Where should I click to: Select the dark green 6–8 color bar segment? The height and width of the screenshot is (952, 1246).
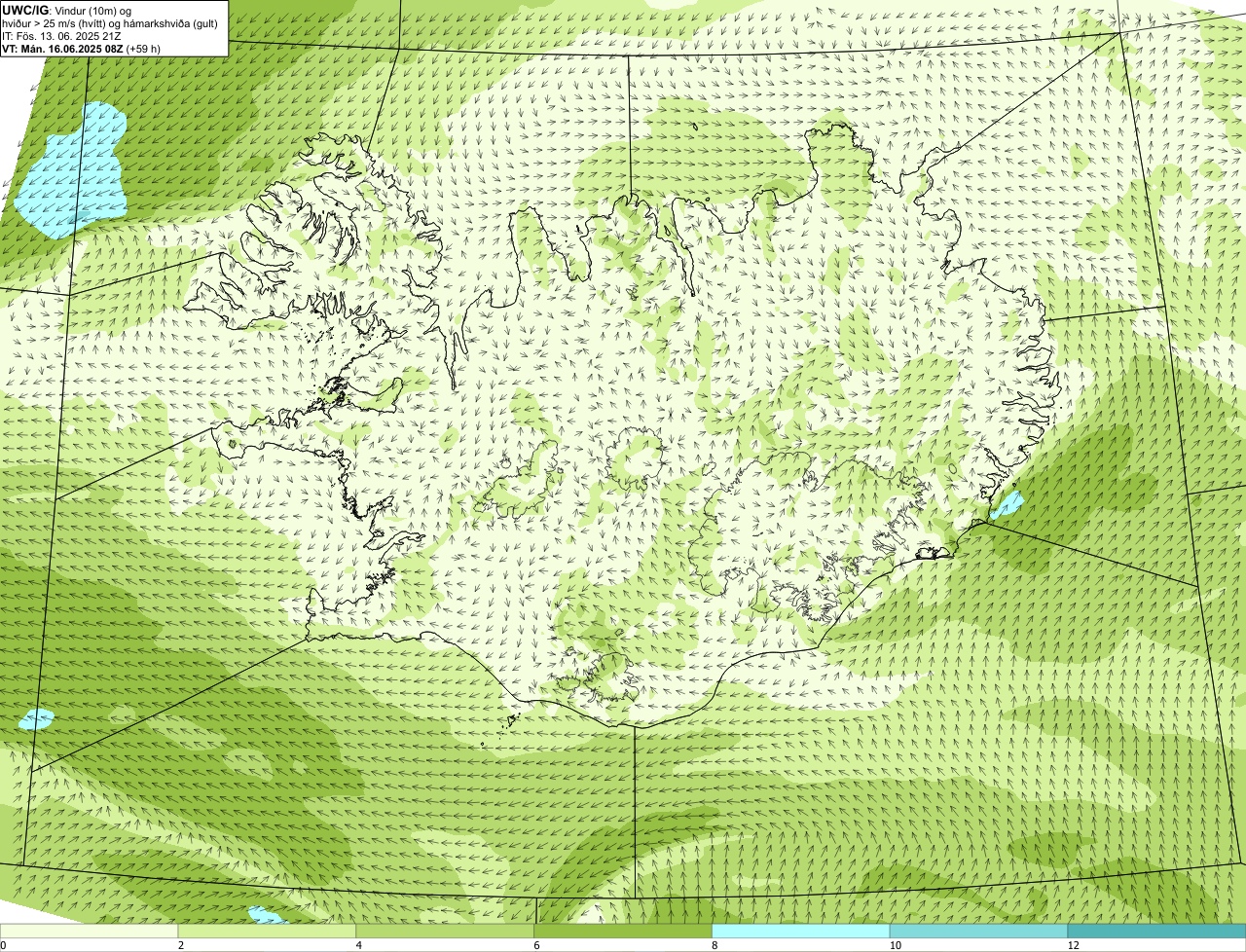(624, 931)
